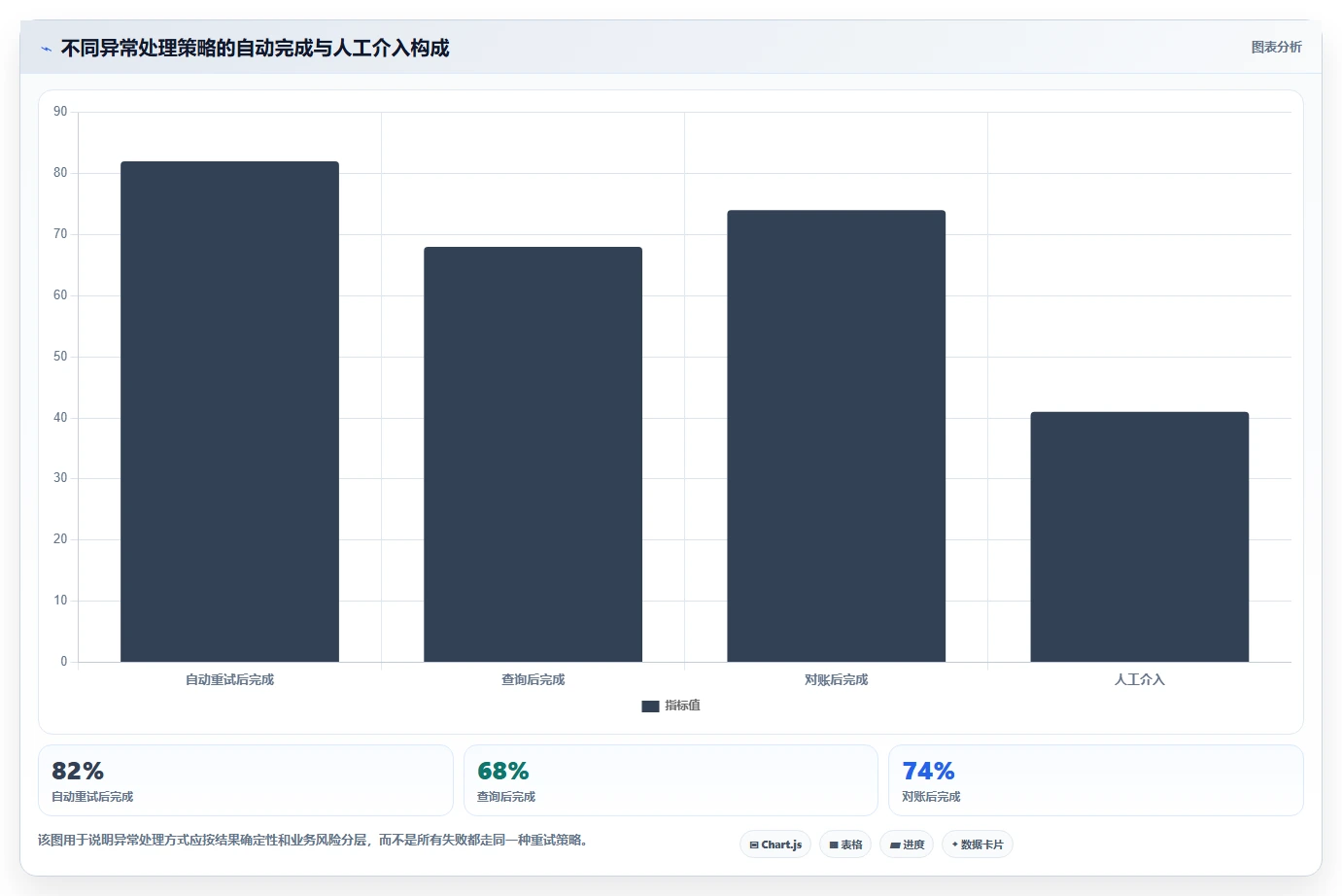Click the 68% value on the second card

tap(503, 772)
